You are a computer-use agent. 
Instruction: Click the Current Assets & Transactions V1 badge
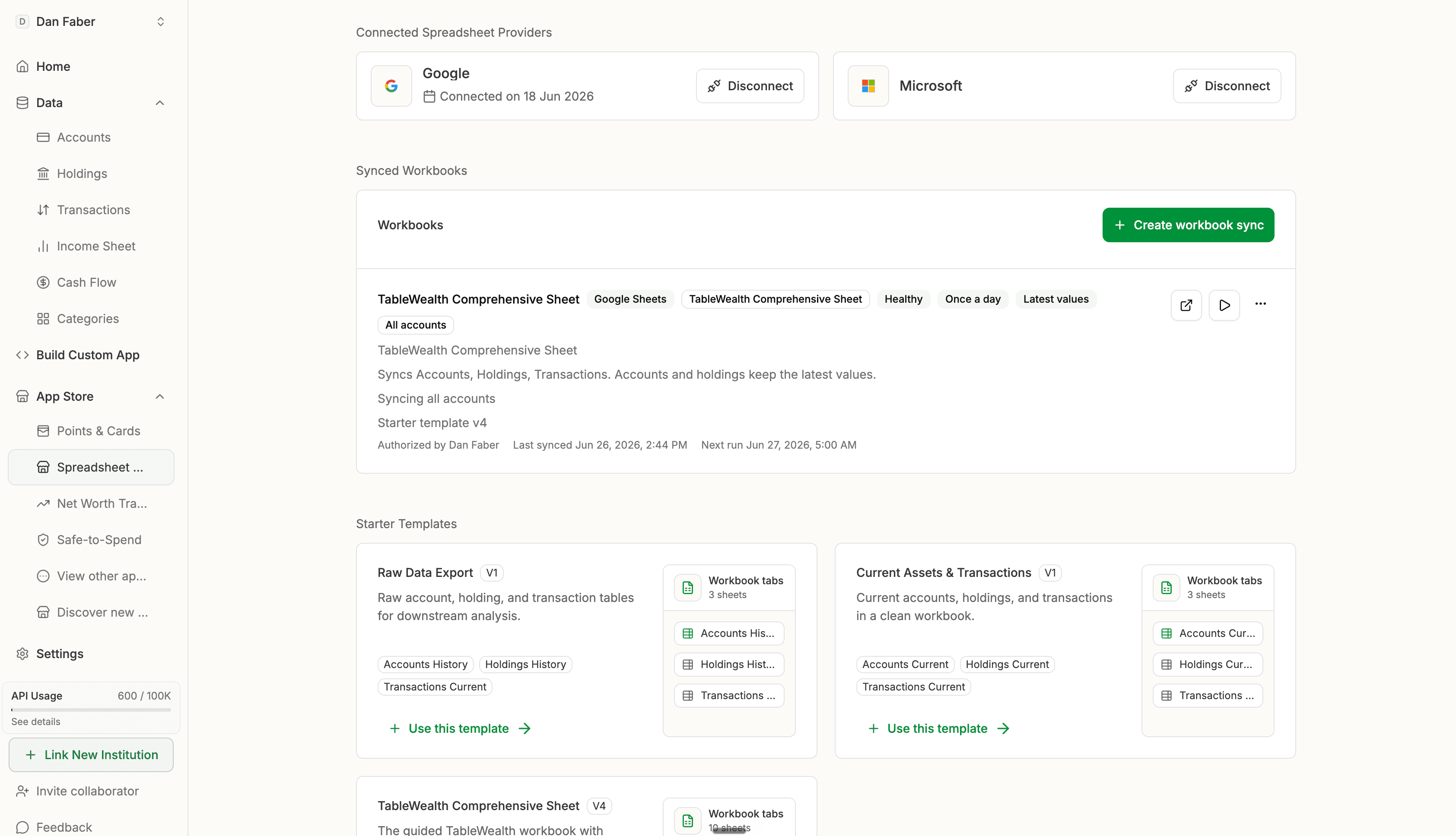point(1050,573)
